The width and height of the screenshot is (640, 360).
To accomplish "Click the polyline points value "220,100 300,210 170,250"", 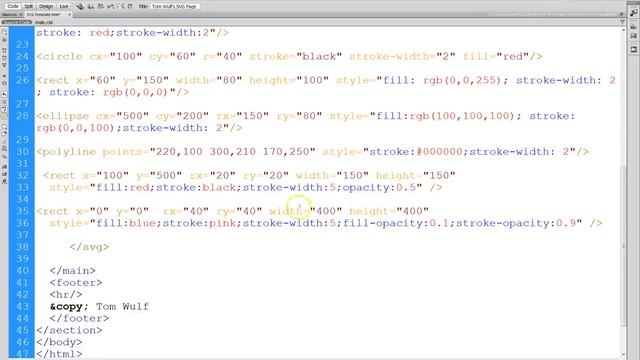I will pos(233,152).
